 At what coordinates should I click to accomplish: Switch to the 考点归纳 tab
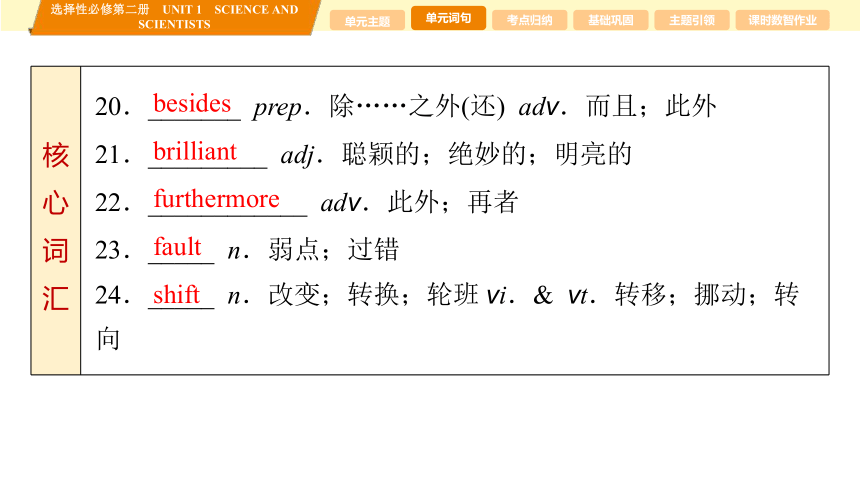[x=529, y=21]
